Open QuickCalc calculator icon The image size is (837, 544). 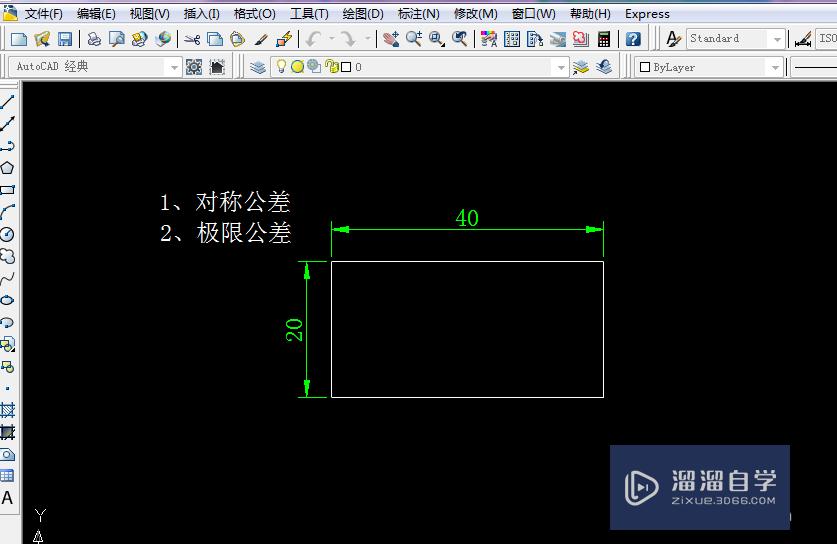pos(604,39)
